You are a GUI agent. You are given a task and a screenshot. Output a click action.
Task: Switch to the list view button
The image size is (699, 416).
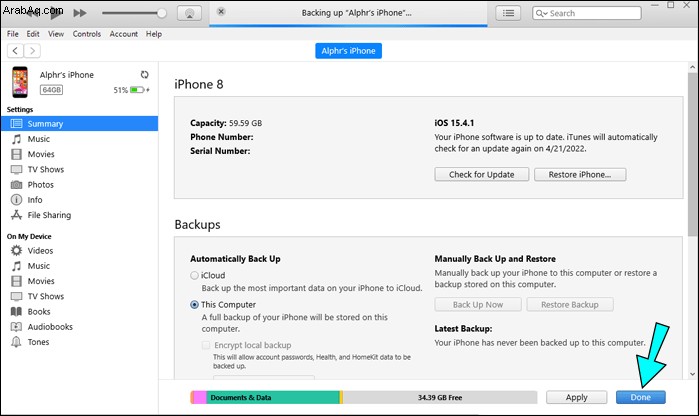(510, 14)
